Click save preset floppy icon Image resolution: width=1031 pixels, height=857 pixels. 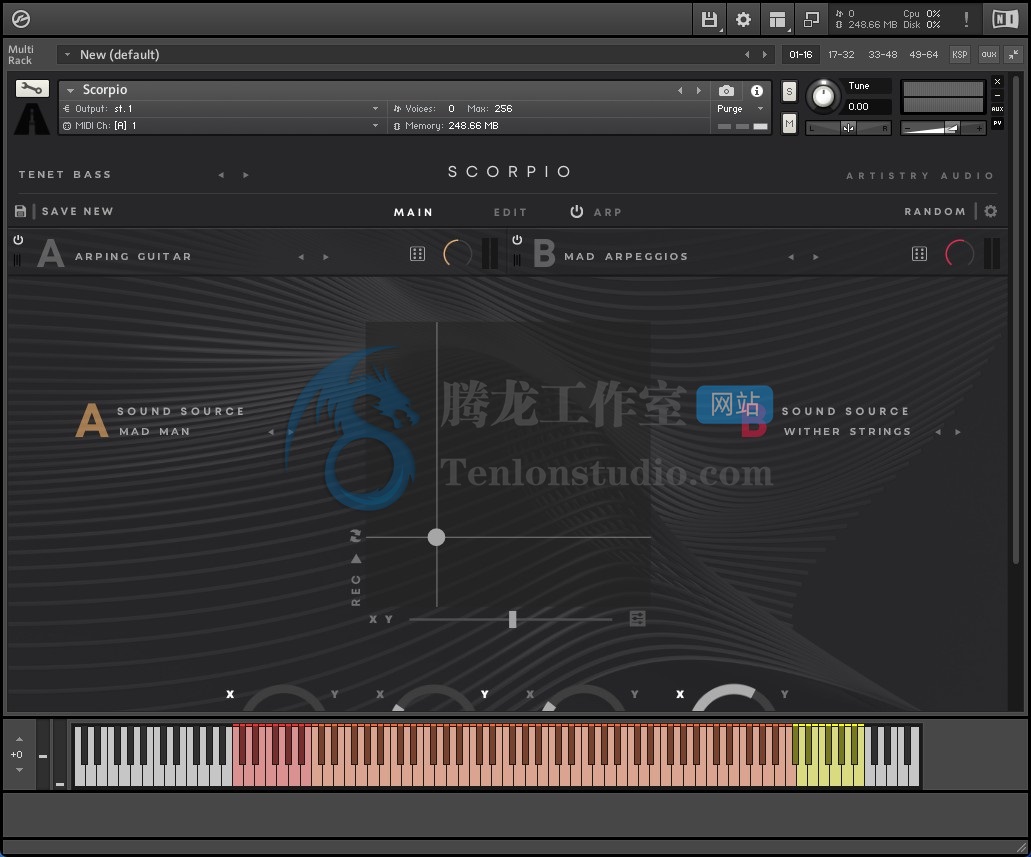coord(20,211)
